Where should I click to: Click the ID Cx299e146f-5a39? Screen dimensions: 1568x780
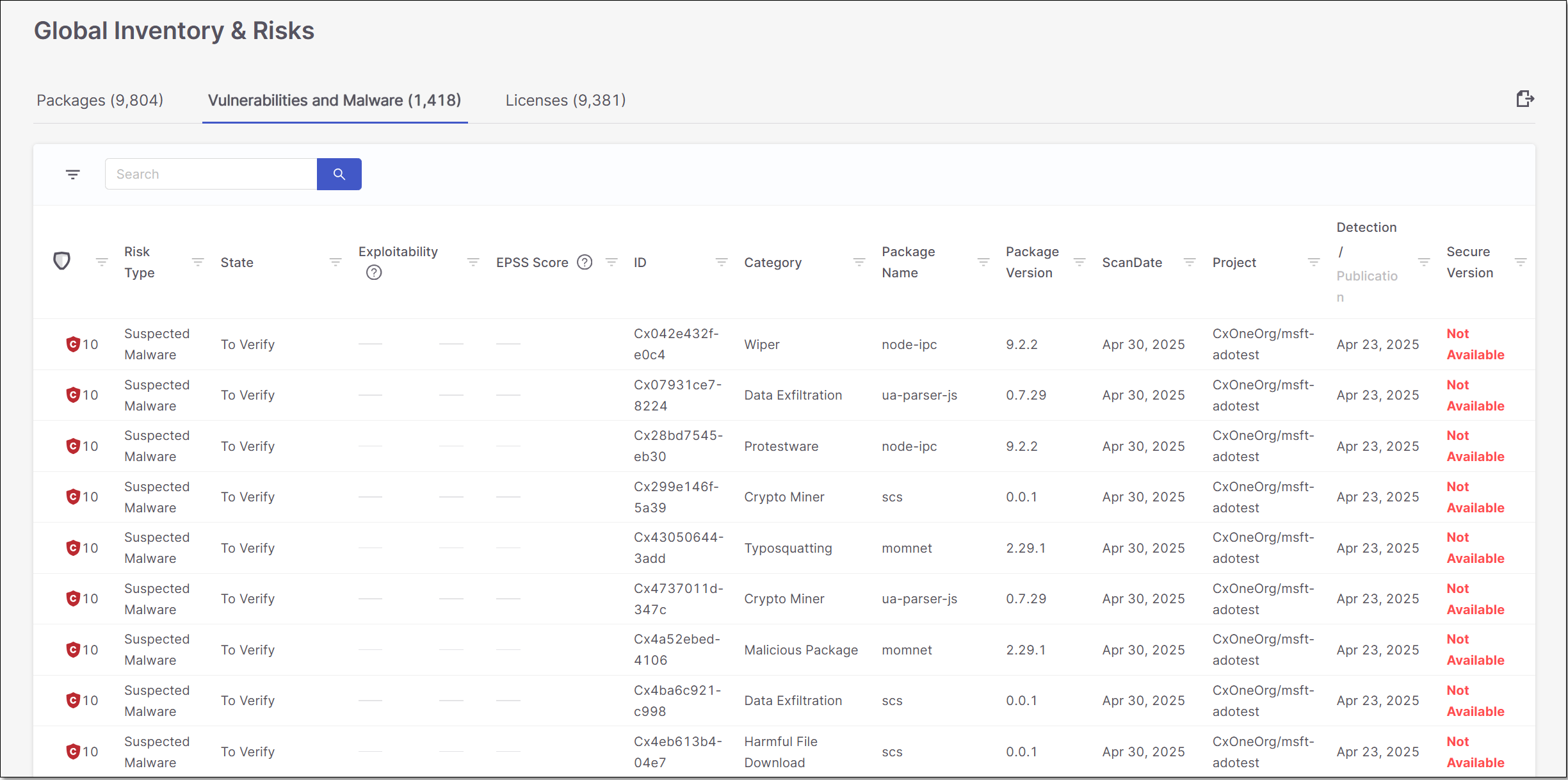677,497
